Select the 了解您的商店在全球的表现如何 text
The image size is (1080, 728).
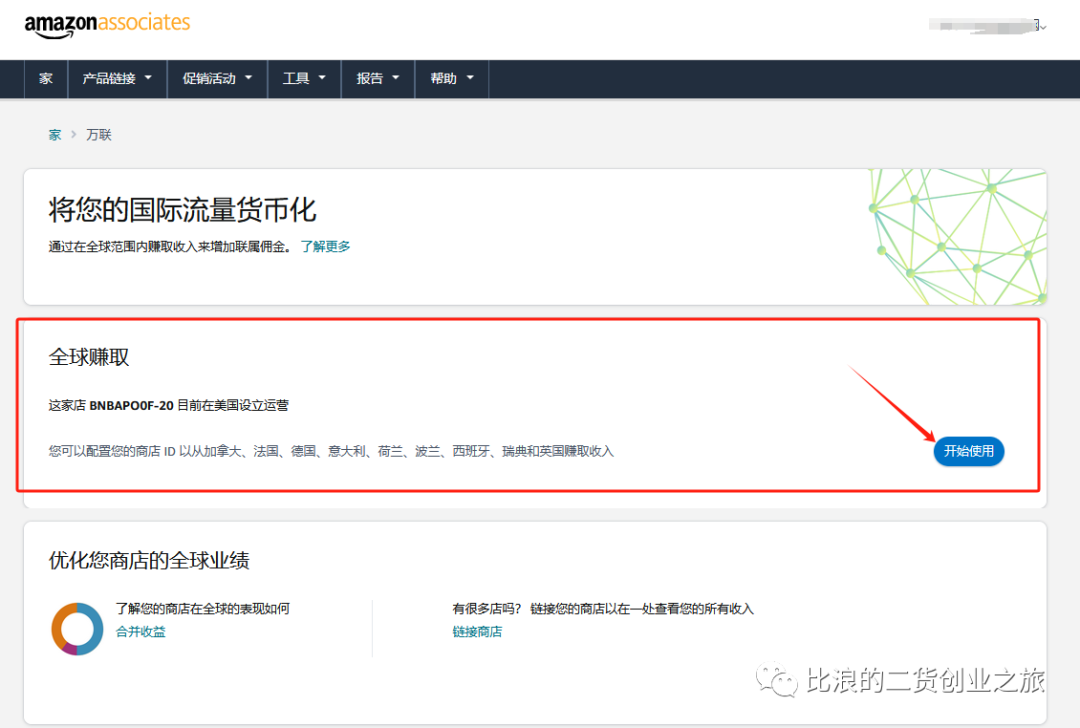pos(202,609)
